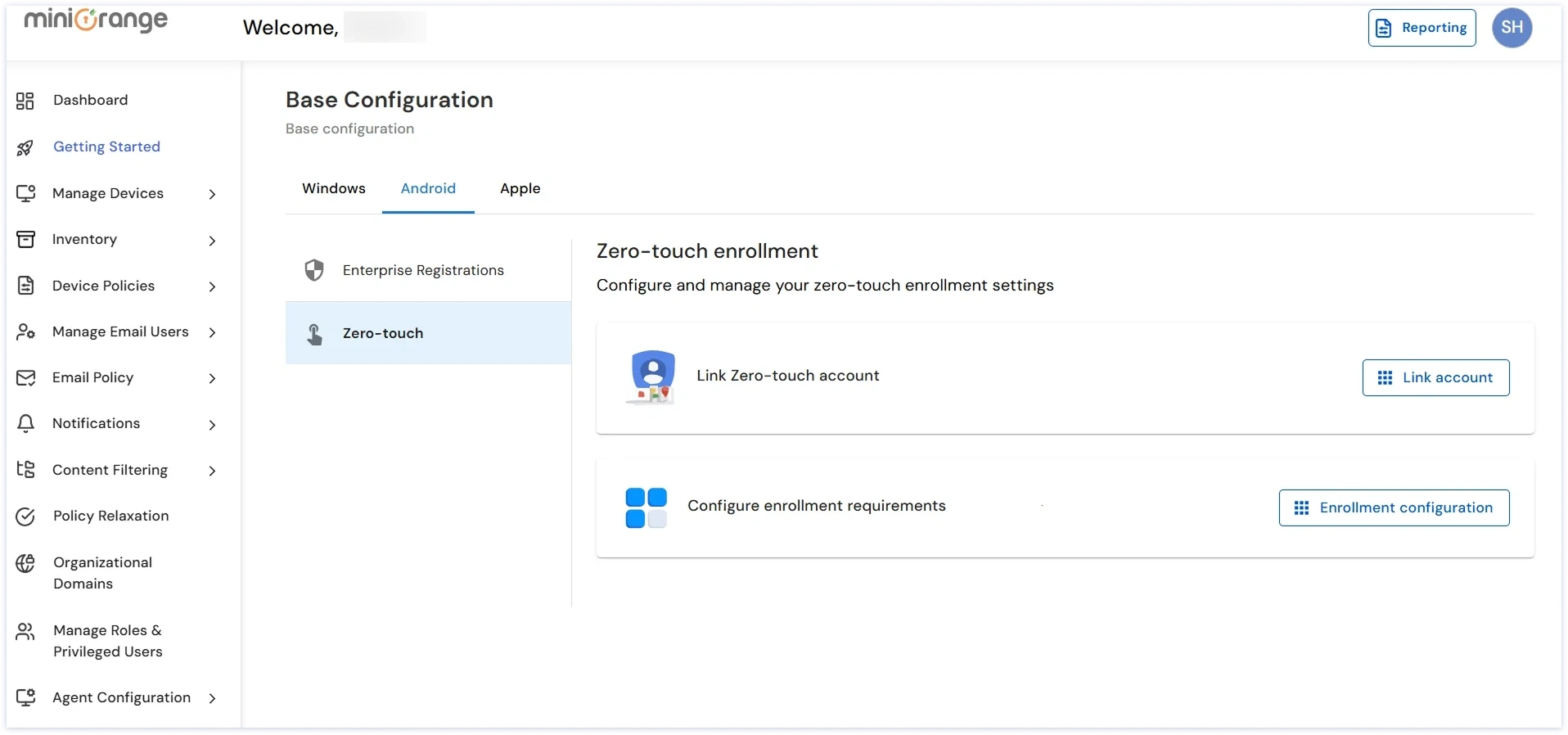Click the Policy Relaxation checkmark icon
Screen dimensions: 1568x735
(25, 516)
